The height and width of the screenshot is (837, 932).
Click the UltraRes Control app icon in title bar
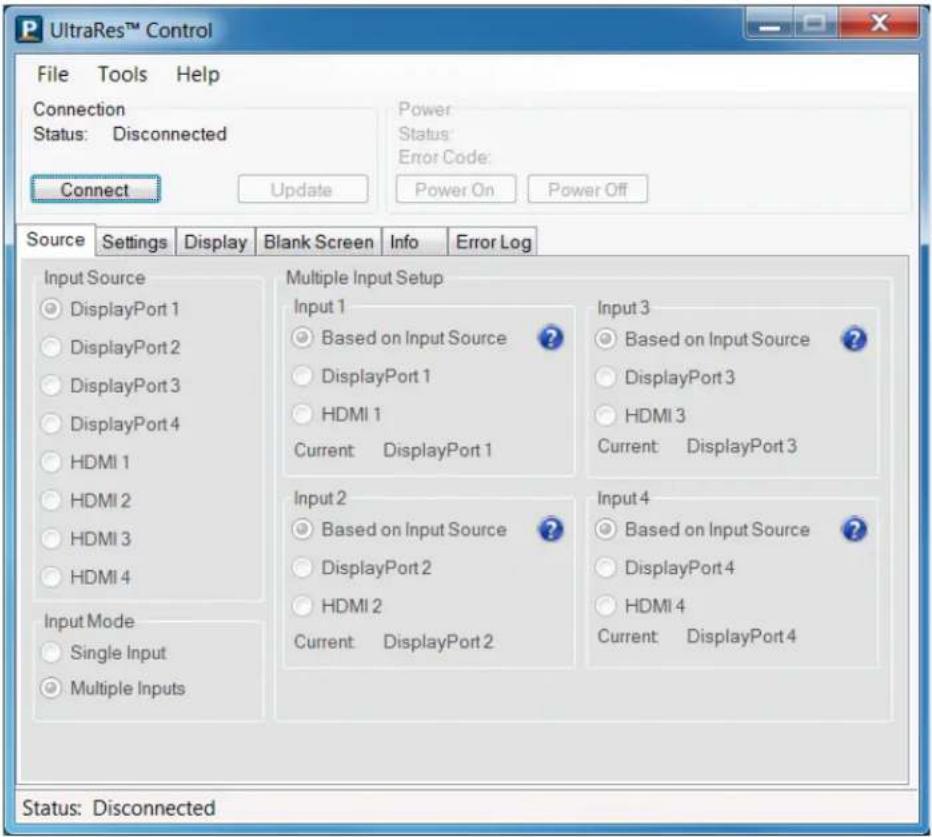(x=29, y=30)
